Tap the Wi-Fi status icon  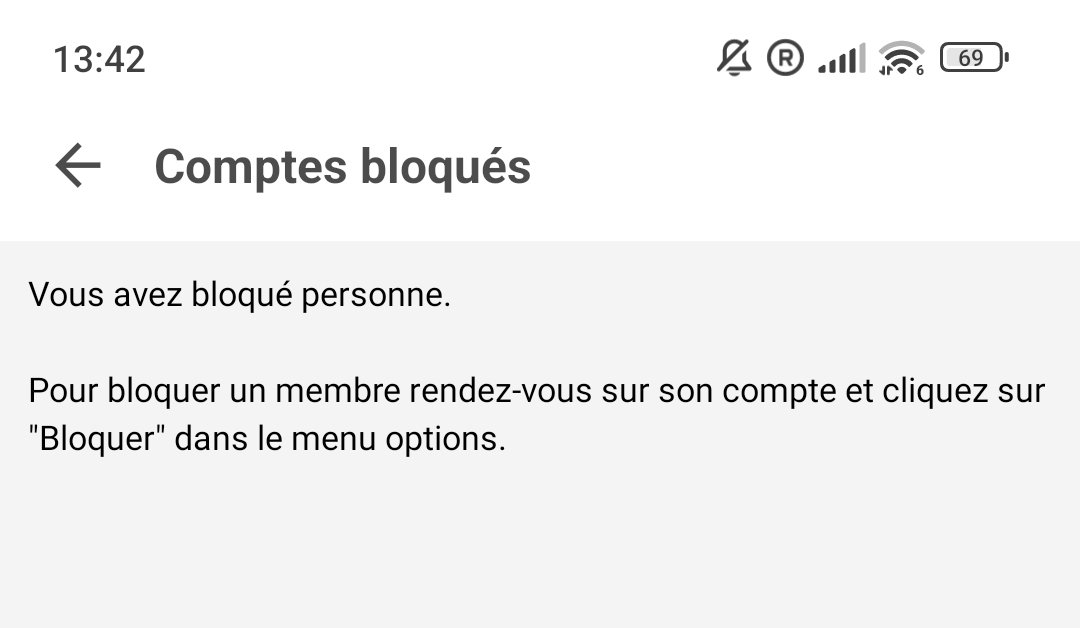coord(900,59)
